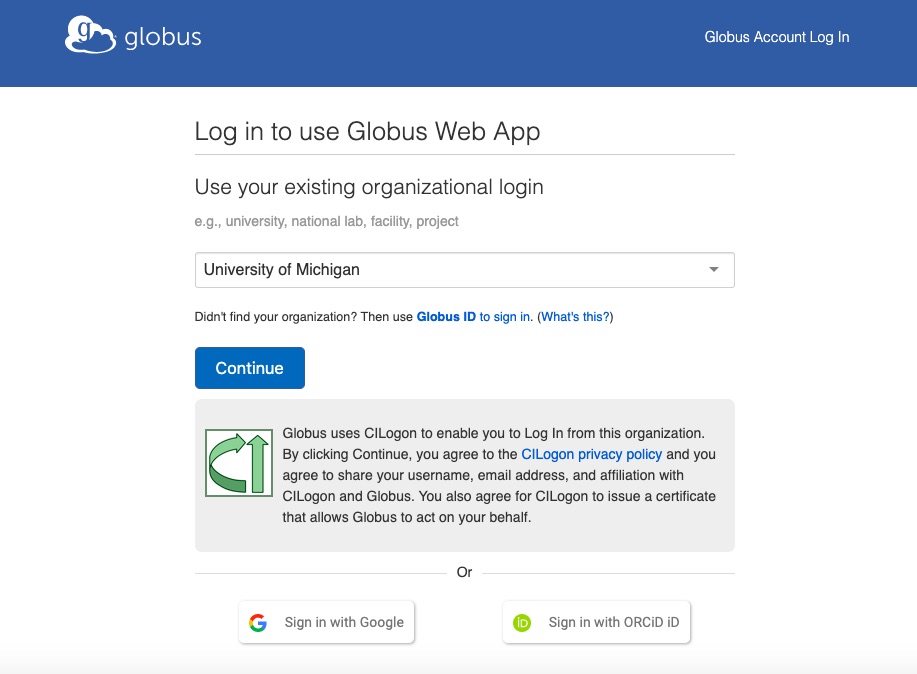Open the University of Michigan organization dropdown
The height and width of the screenshot is (674, 917).
(x=464, y=270)
